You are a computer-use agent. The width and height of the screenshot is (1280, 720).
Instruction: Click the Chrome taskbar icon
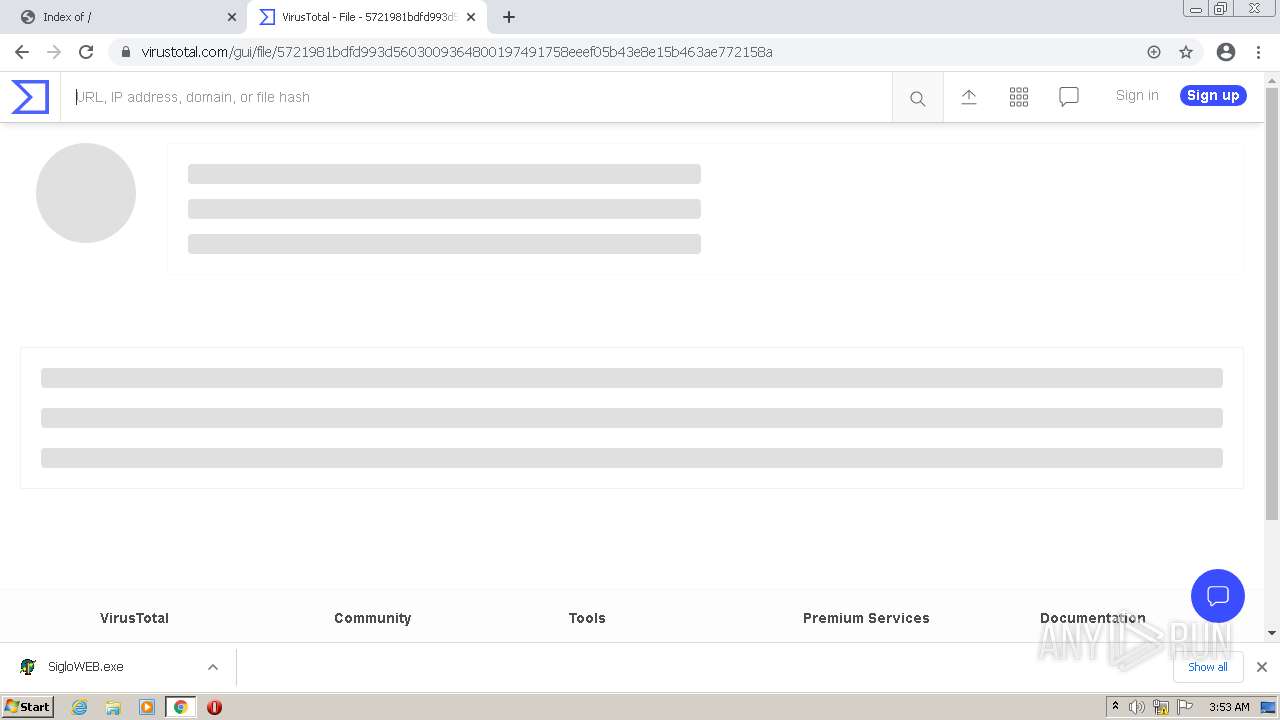180,707
